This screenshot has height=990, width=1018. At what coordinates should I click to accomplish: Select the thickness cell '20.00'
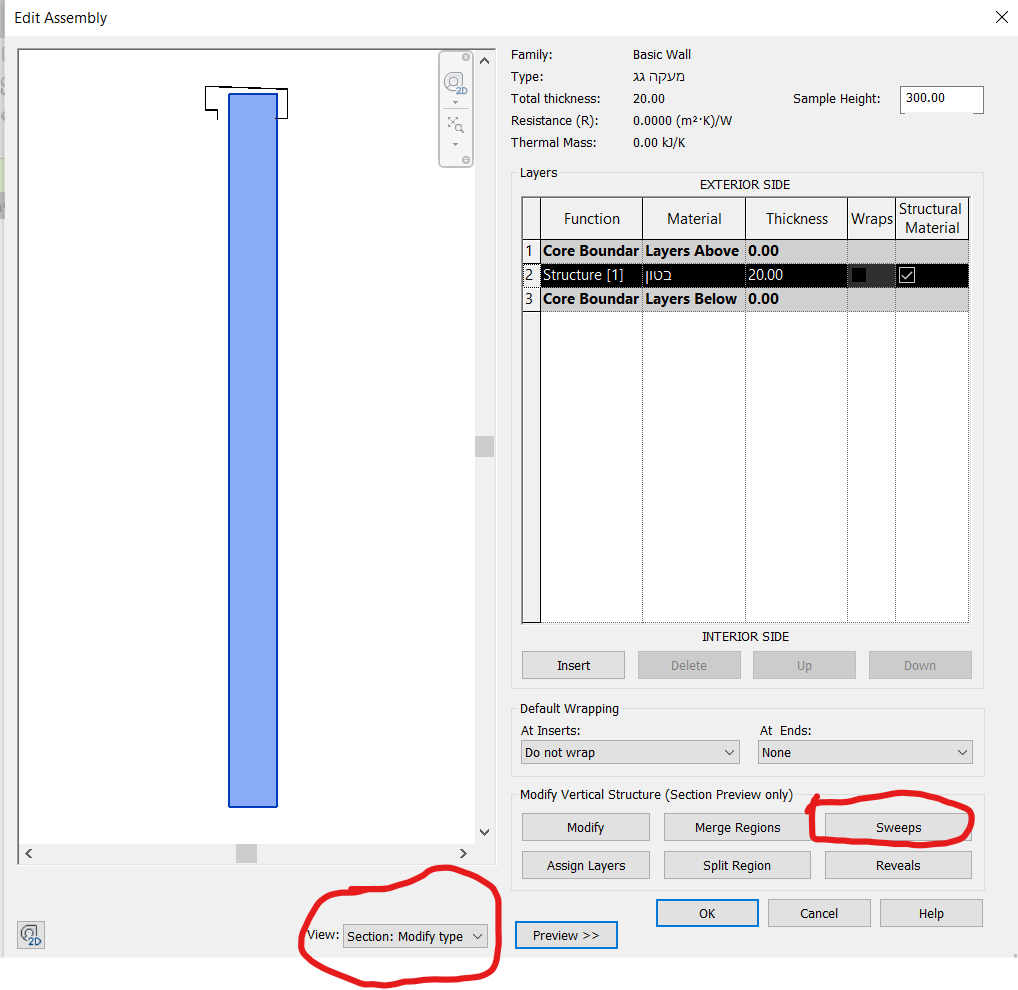(x=797, y=275)
